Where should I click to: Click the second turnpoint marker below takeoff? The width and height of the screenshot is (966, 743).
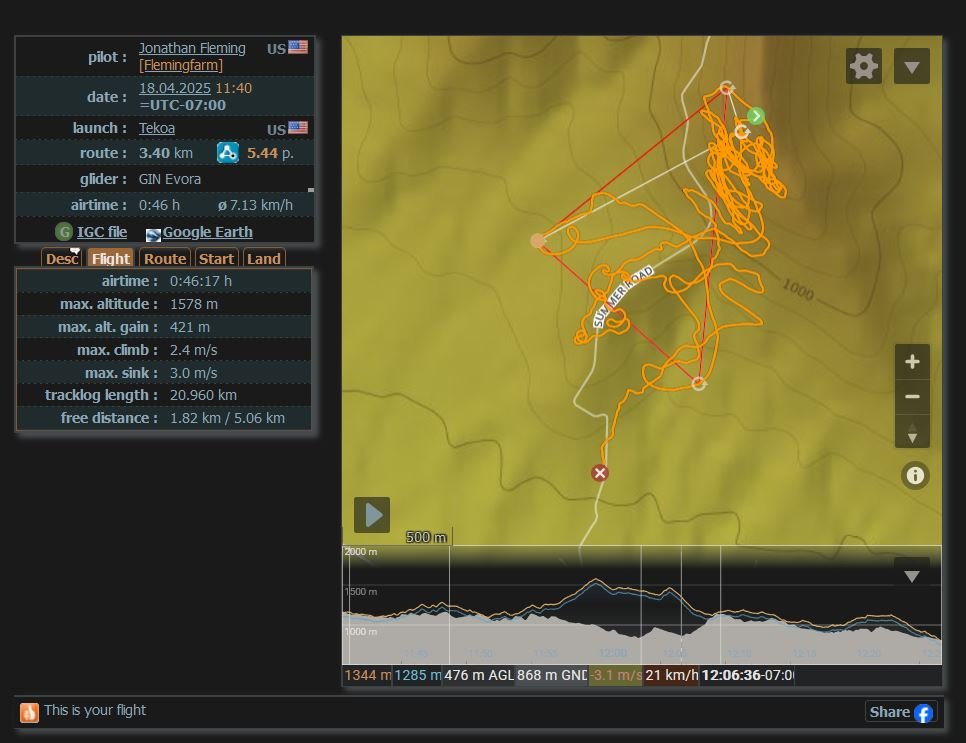(742, 131)
